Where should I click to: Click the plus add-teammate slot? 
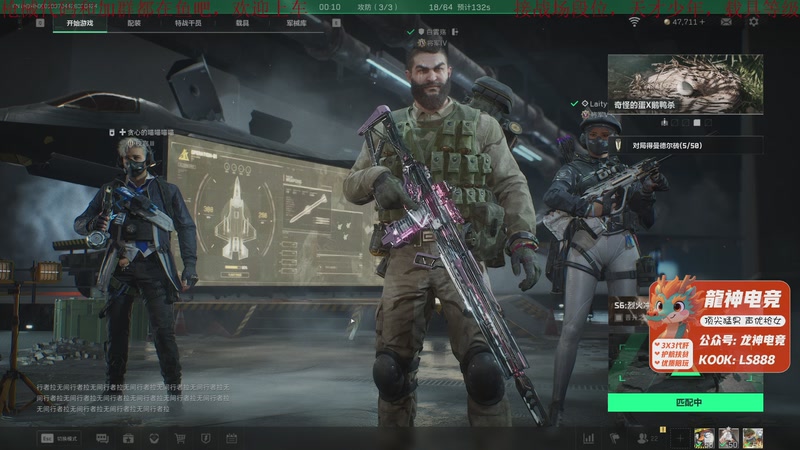coord(680,438)
